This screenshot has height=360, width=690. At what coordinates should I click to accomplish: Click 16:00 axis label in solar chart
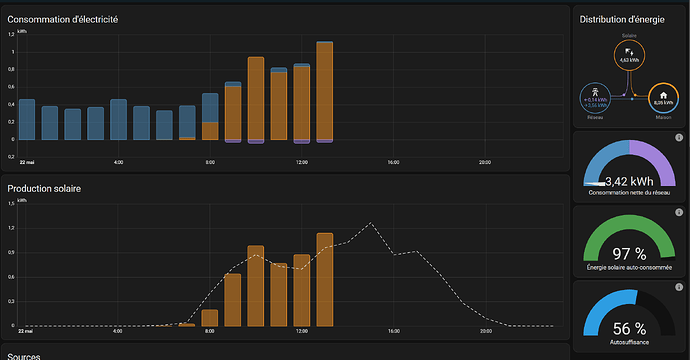point(393,331)
